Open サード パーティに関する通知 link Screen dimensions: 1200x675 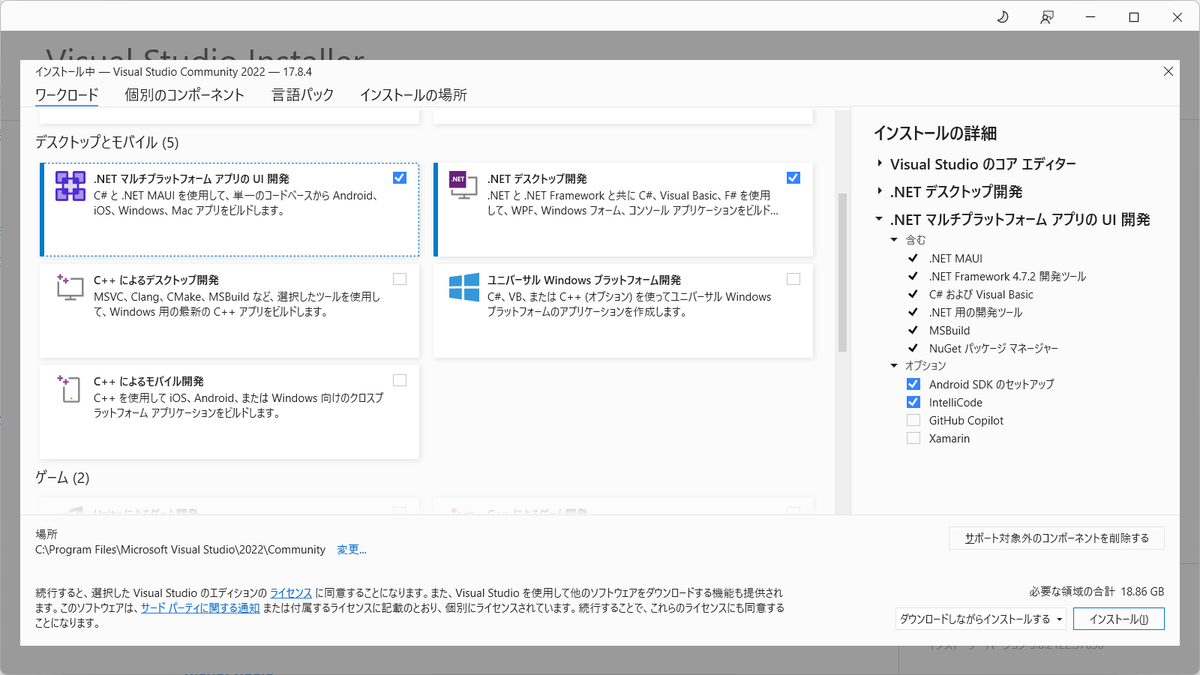pyautogui.click(x=200, y=608)
